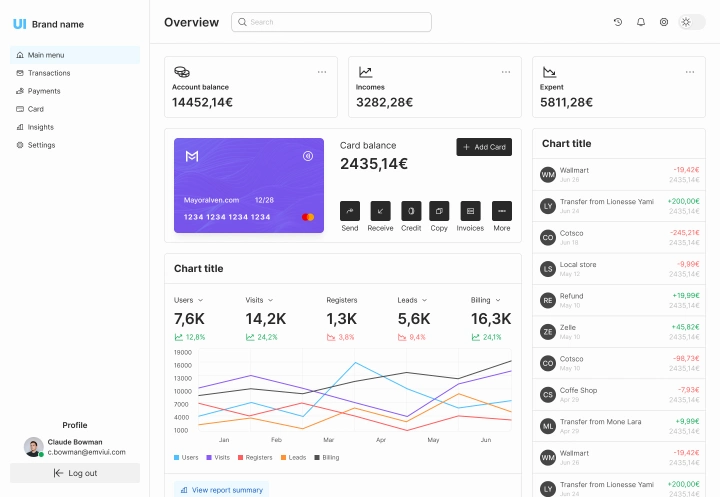The image size is (720, 497).
Task: Expand the Billing dropdown chevron
Action: click(498, 300)
